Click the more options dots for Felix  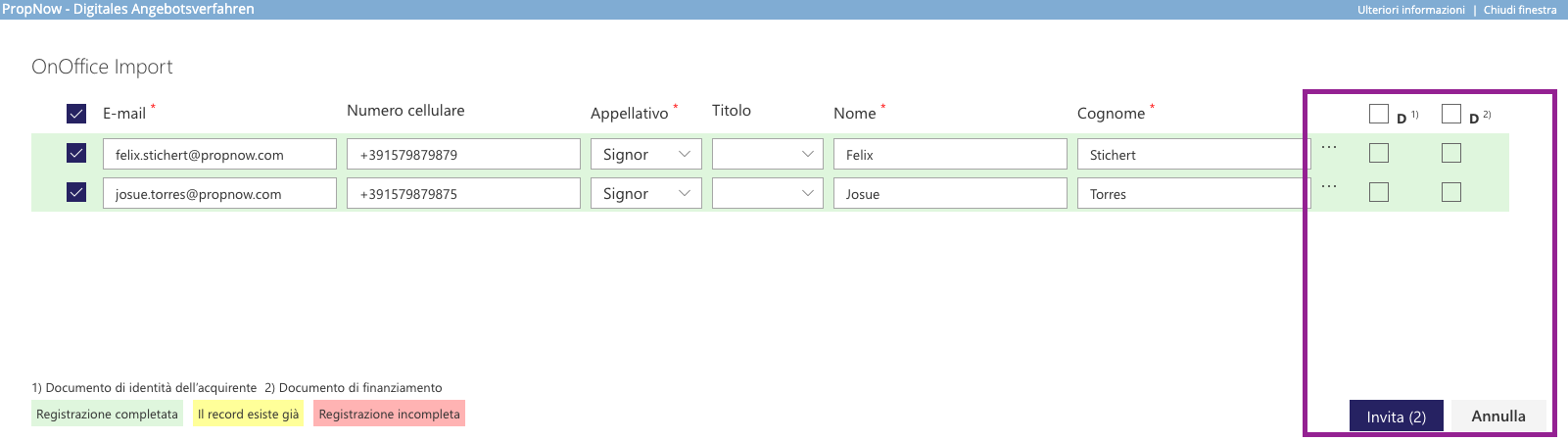(1328, 147)
